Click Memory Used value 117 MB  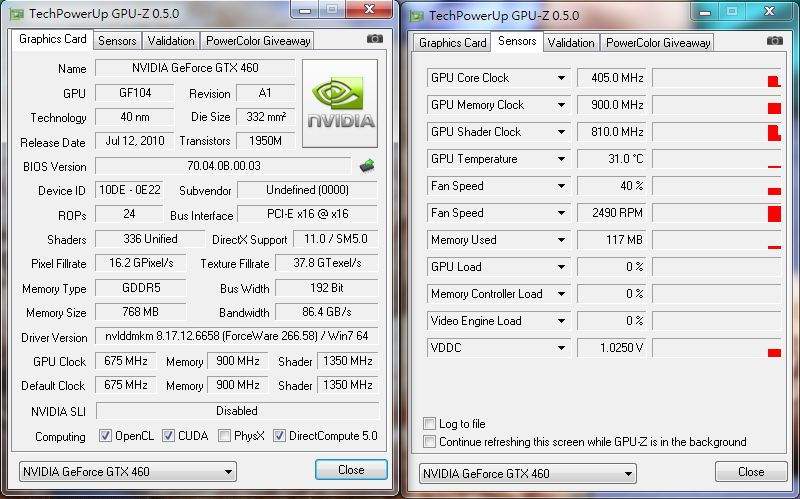coord(611,240)
